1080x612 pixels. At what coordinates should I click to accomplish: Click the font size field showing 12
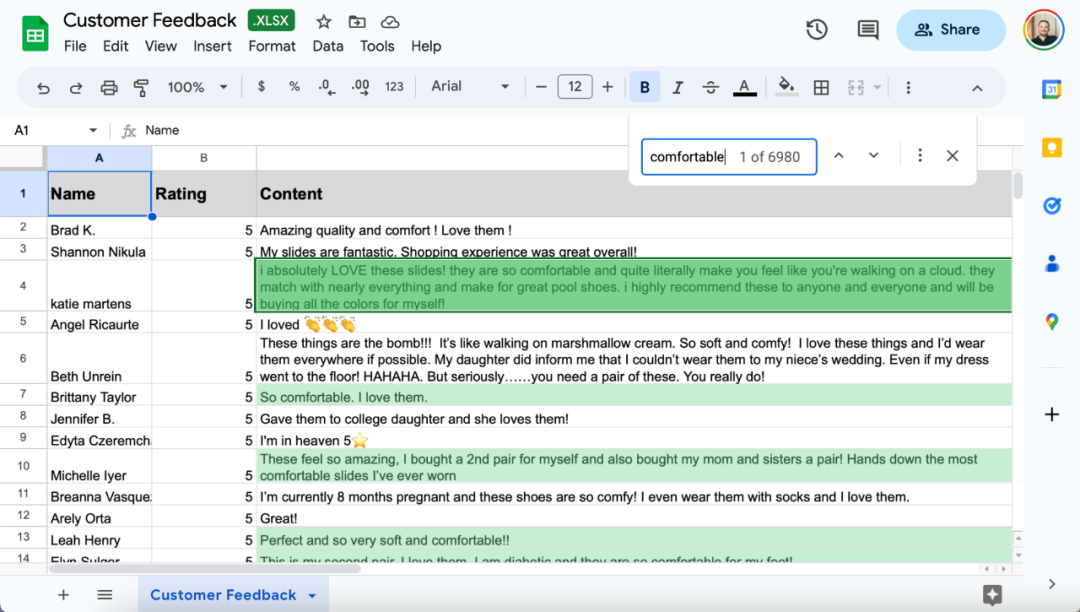point(575,87)
